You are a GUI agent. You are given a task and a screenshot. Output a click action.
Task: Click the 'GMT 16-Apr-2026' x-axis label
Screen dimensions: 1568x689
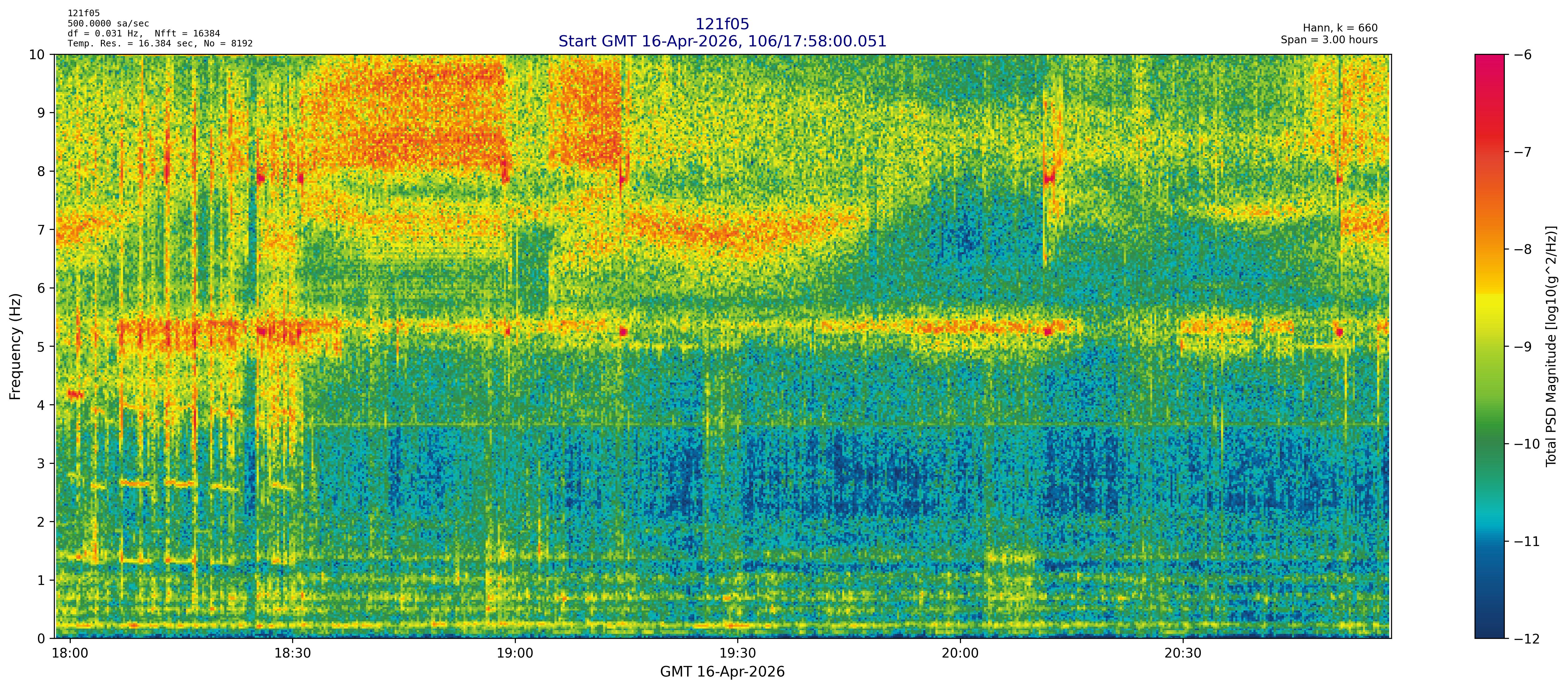[x=722, y=672]
